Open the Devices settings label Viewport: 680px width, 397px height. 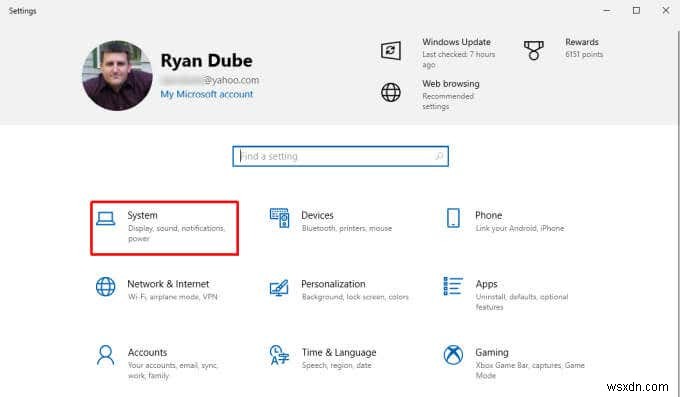click(x=317, y=215)
